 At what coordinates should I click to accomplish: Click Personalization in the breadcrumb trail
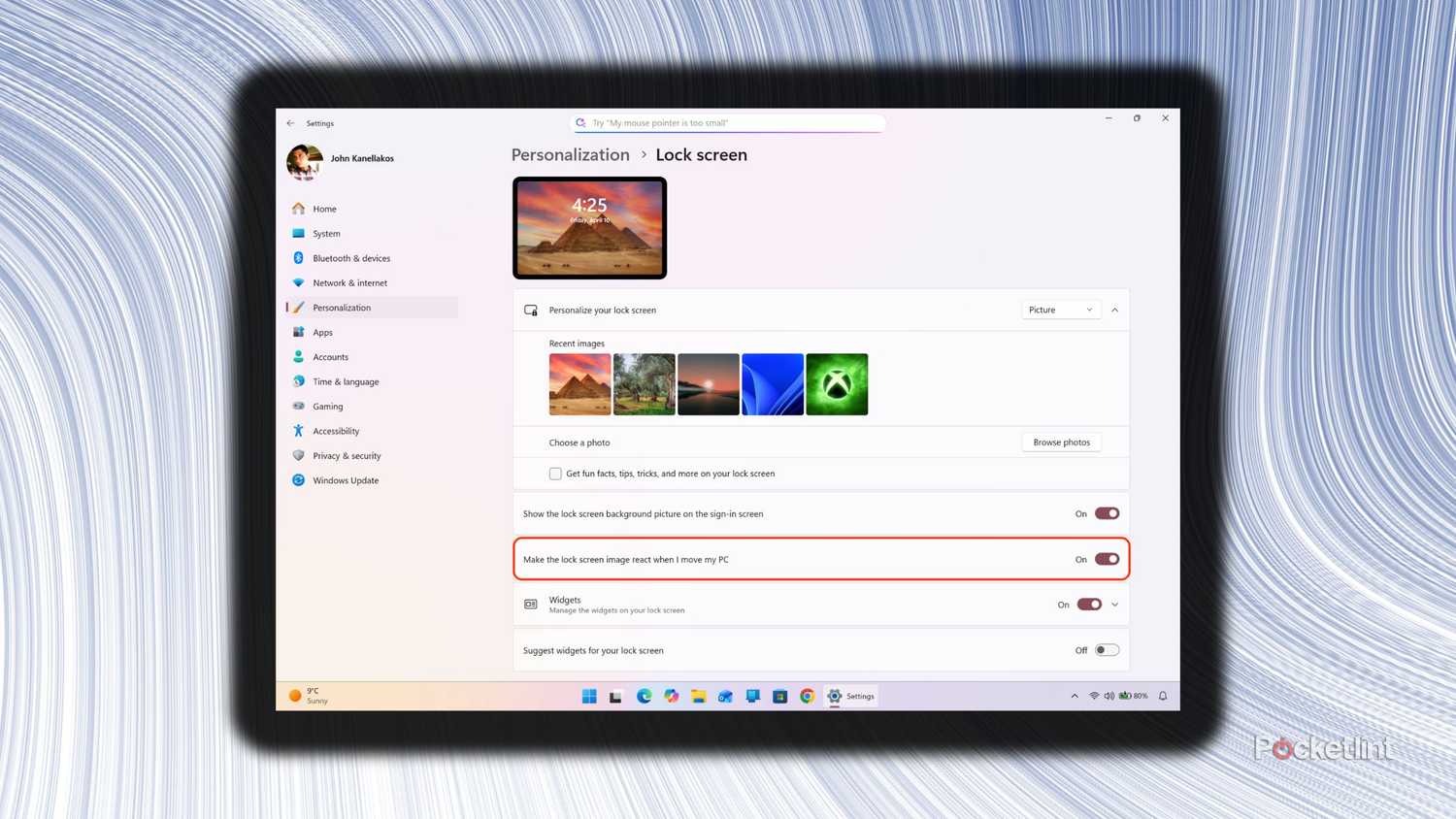tap(570, 154)
